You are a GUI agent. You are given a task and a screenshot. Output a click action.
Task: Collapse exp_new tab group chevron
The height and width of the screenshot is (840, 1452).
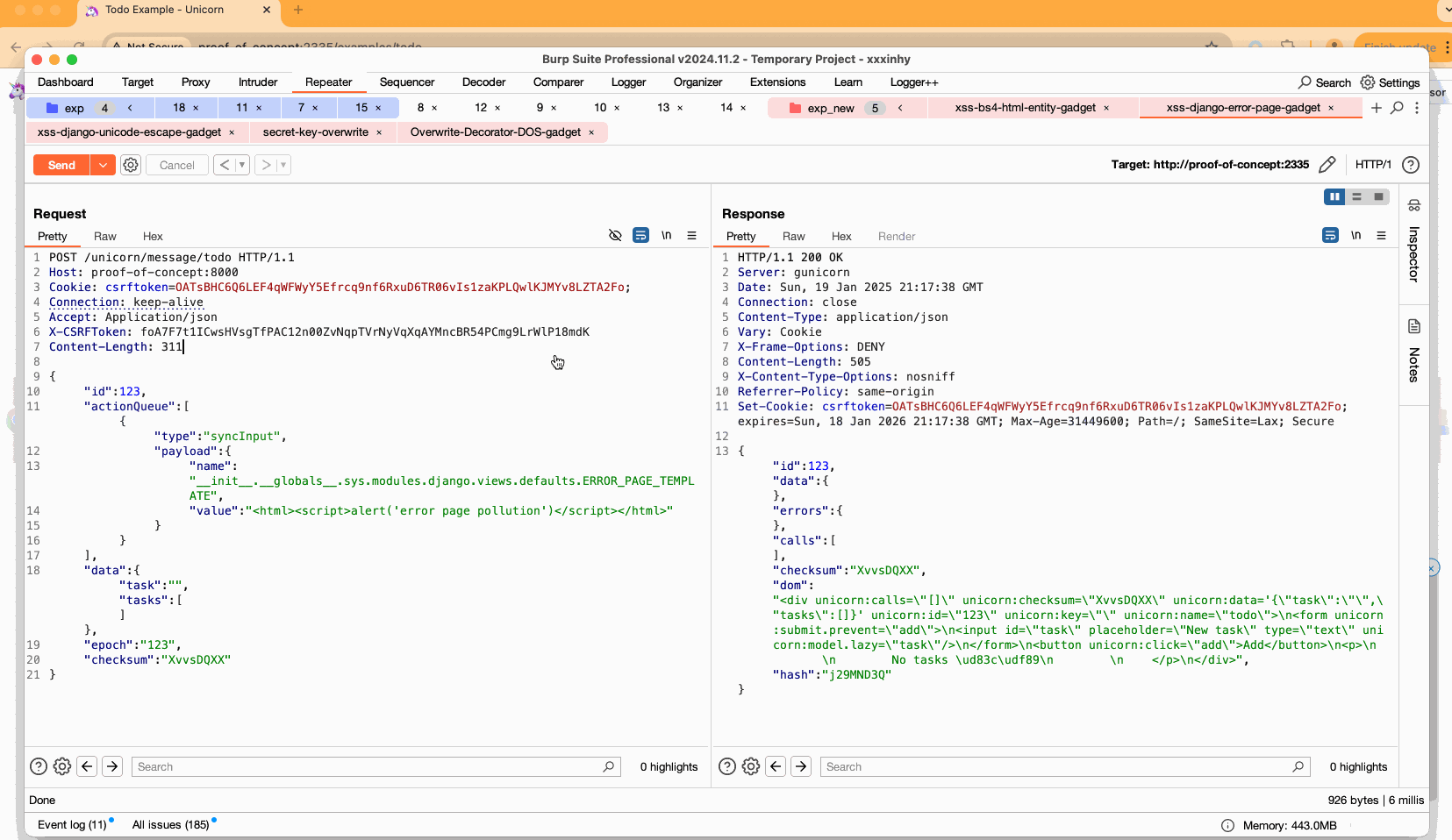[900, 108]
